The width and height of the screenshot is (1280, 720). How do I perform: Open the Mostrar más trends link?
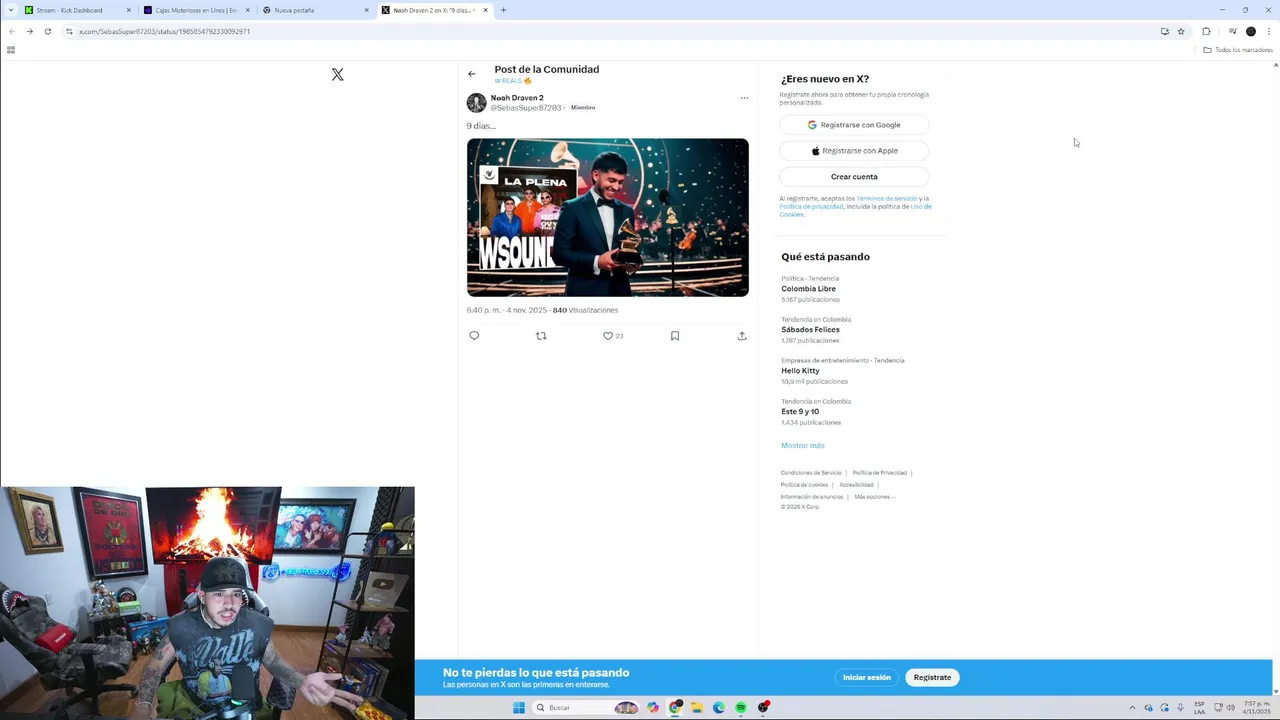(803, 445)
